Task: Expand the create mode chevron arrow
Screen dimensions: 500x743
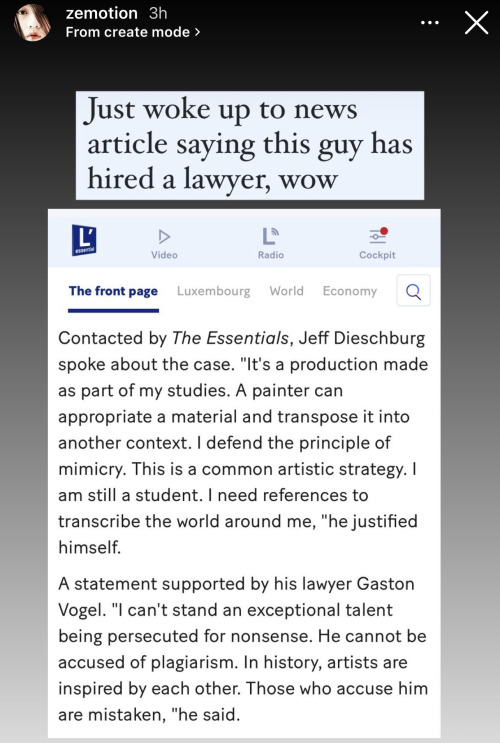Action: pos(197,32)
